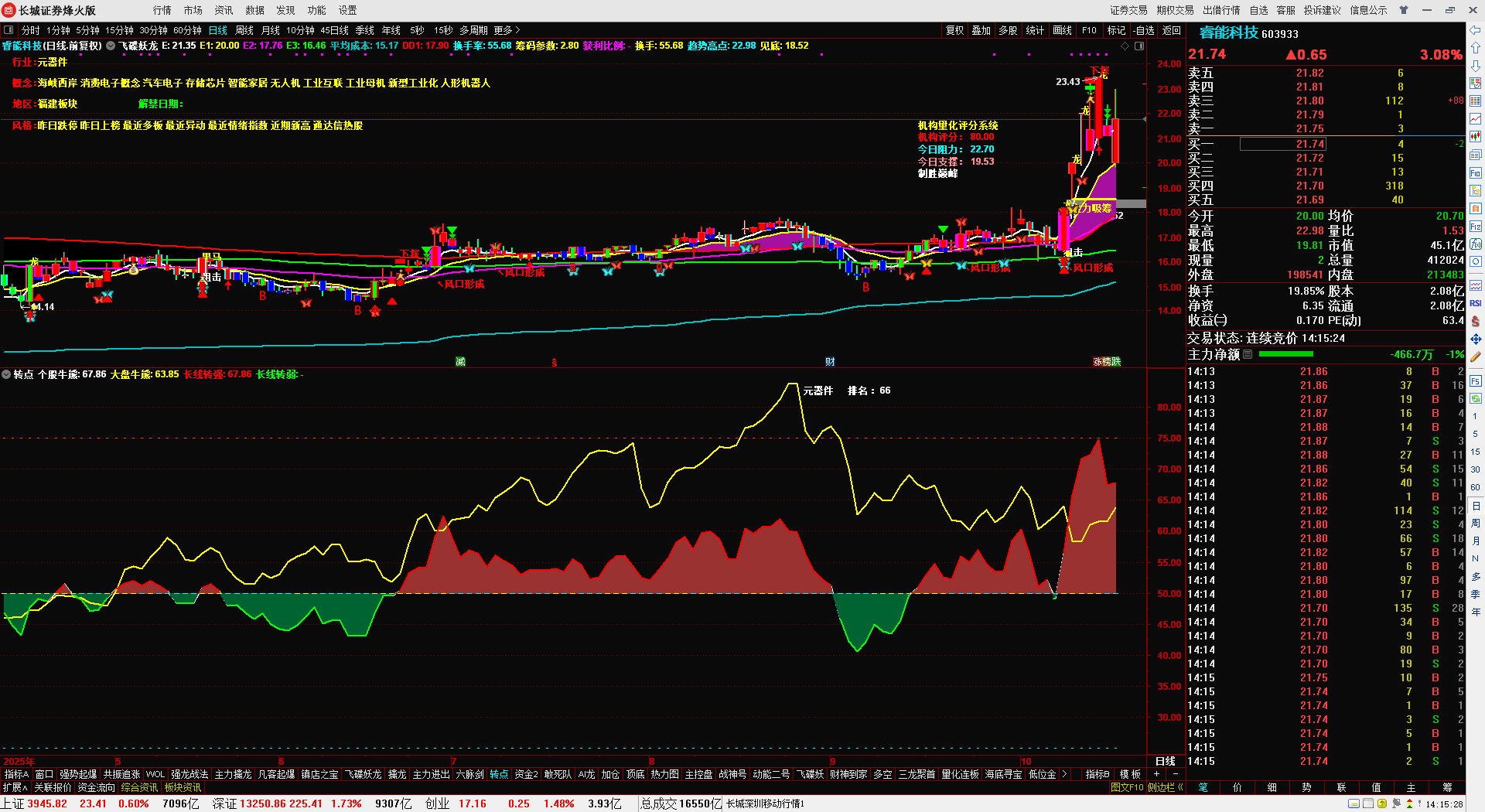The image size is (1485, 812).
Task: Click the minus zoom button near 日线
Action: pyautogui.click(x=1176, y=774)
